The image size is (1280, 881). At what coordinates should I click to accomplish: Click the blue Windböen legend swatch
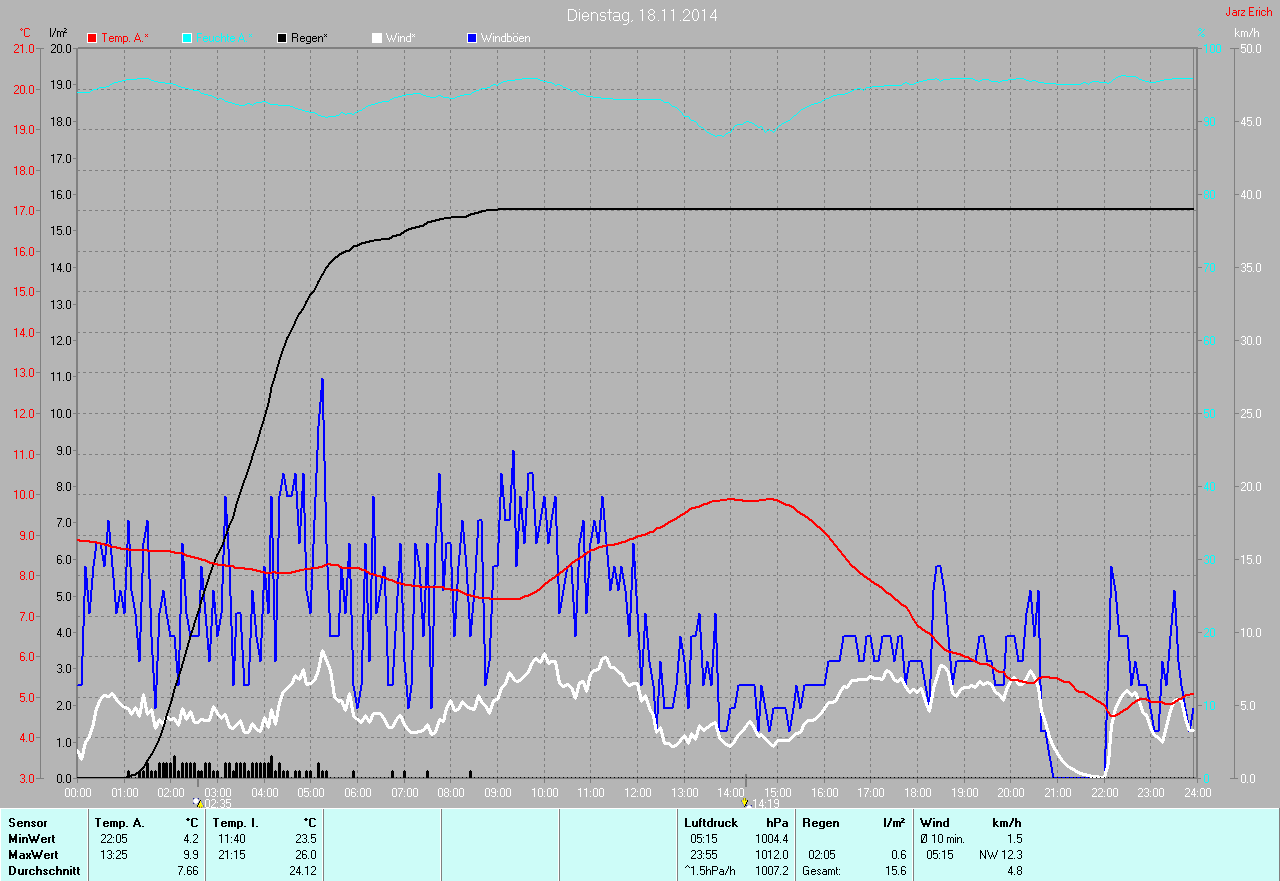(x=472, y=38)
